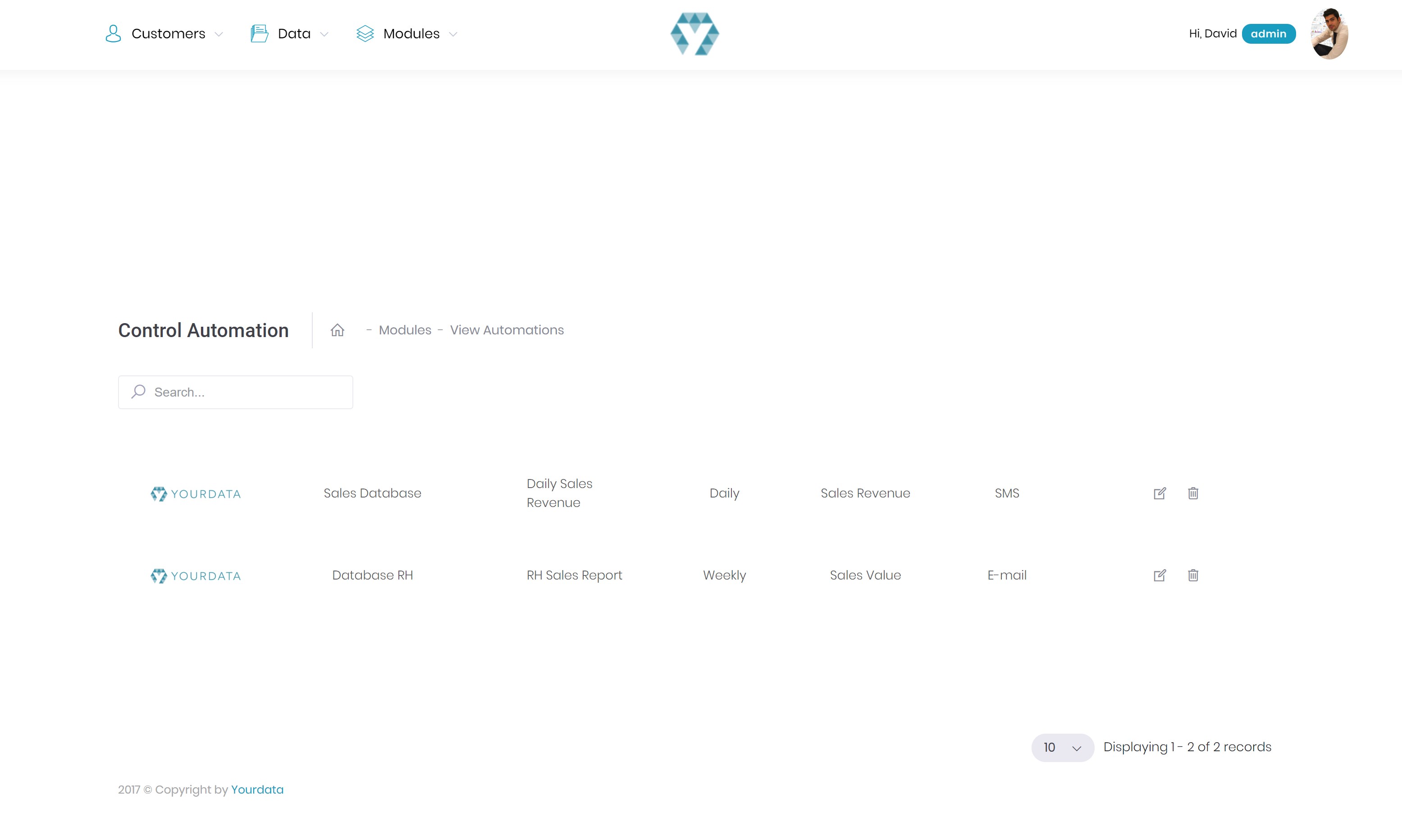
Task: Click the Modules breadcrumb link
Action: click(x=405, y=330)
